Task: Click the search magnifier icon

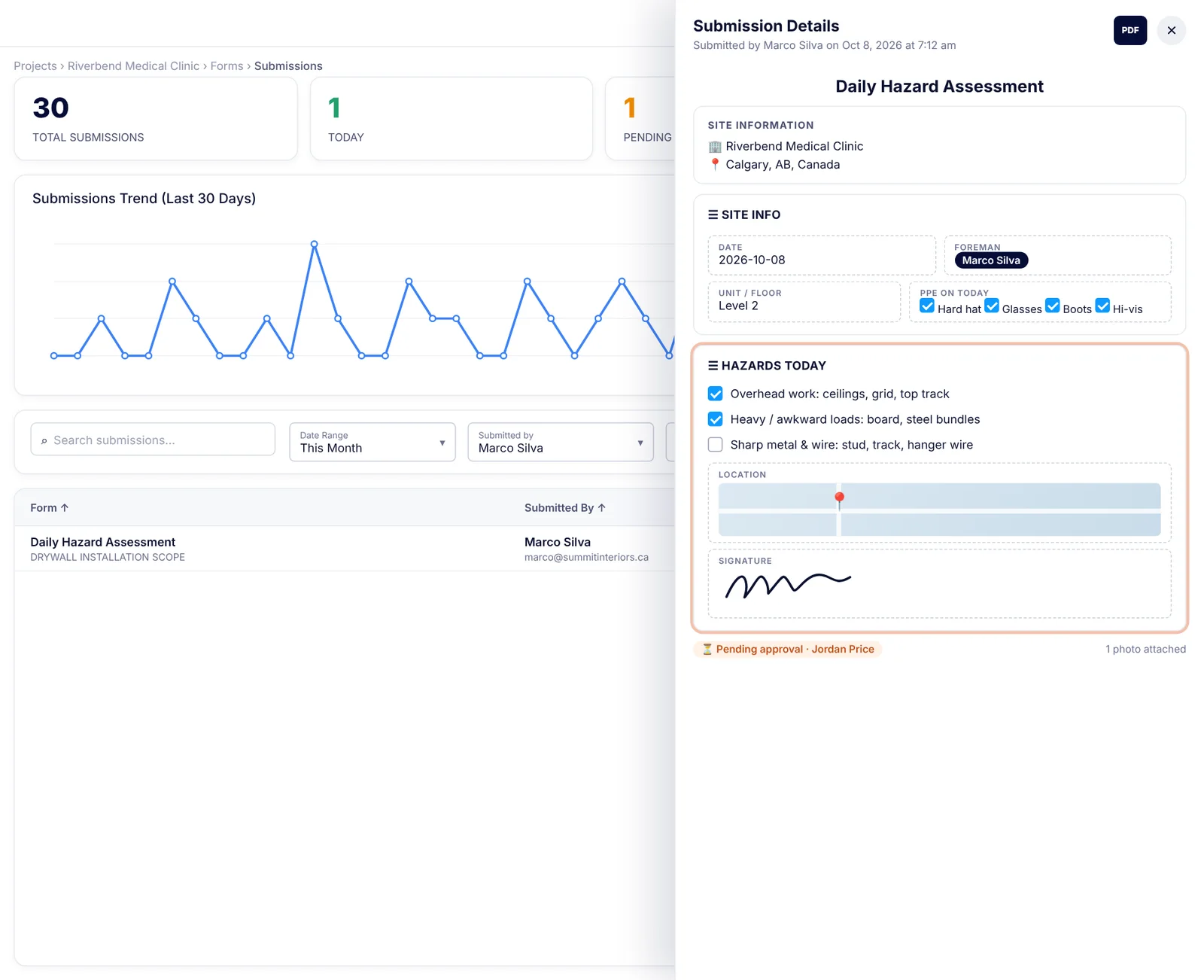Action: pos(44,441)
